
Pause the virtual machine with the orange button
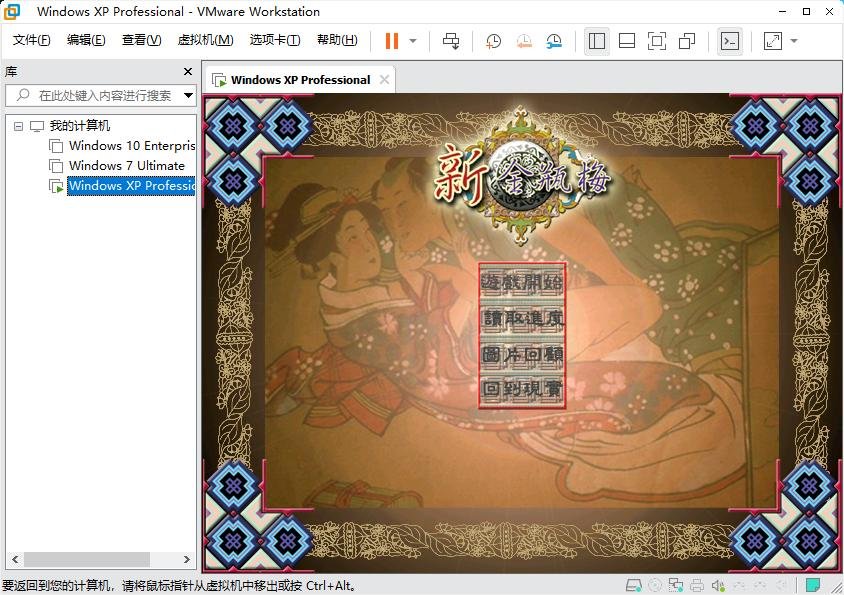[x=392, y=41]
